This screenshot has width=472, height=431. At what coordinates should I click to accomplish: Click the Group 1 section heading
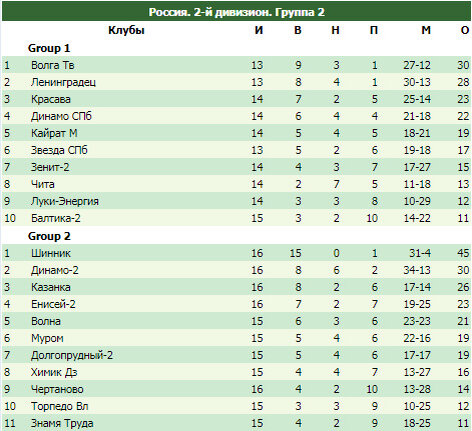[x=49, y=48]
